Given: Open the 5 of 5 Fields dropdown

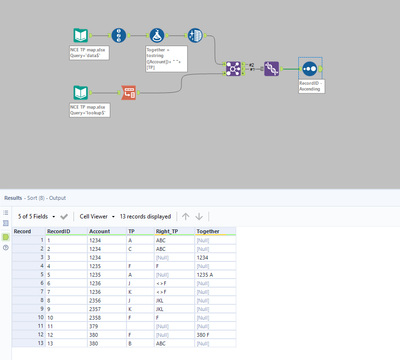Looking at the screenshot, I should click(x=36, y=217).
